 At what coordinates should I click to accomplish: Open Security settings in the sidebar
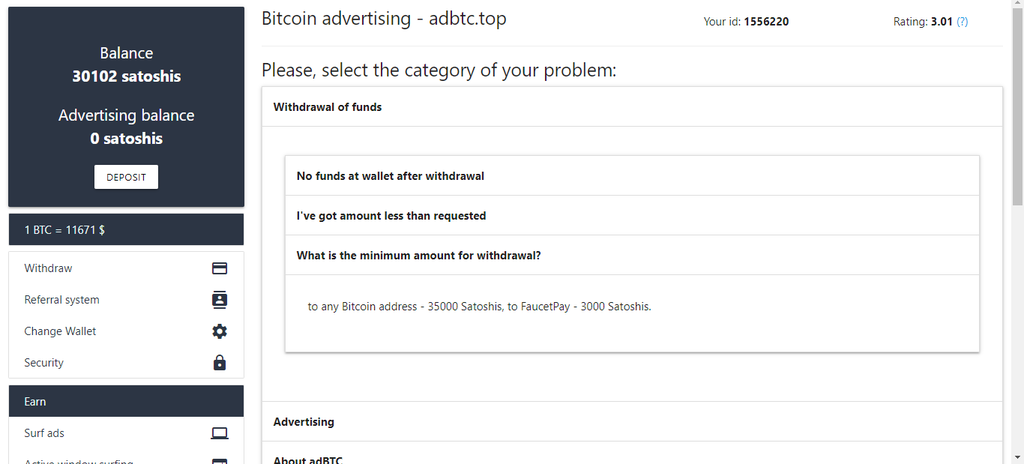coord(126,362)
